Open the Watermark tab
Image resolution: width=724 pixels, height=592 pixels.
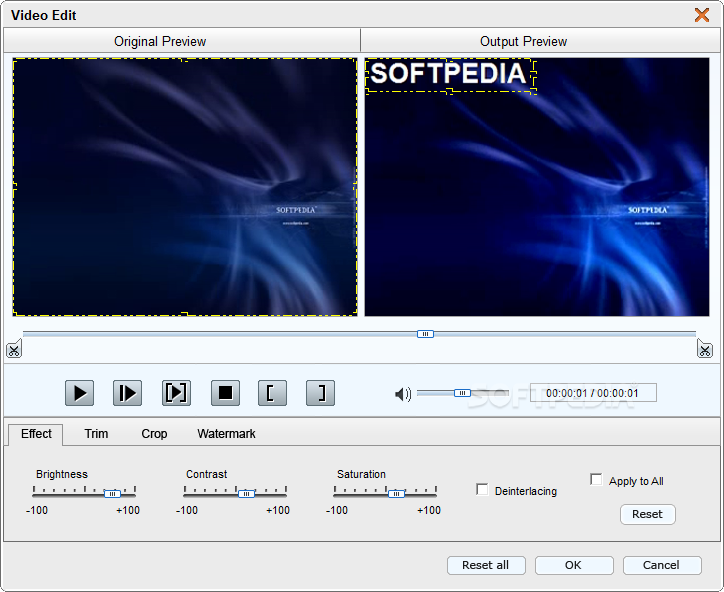226,434
